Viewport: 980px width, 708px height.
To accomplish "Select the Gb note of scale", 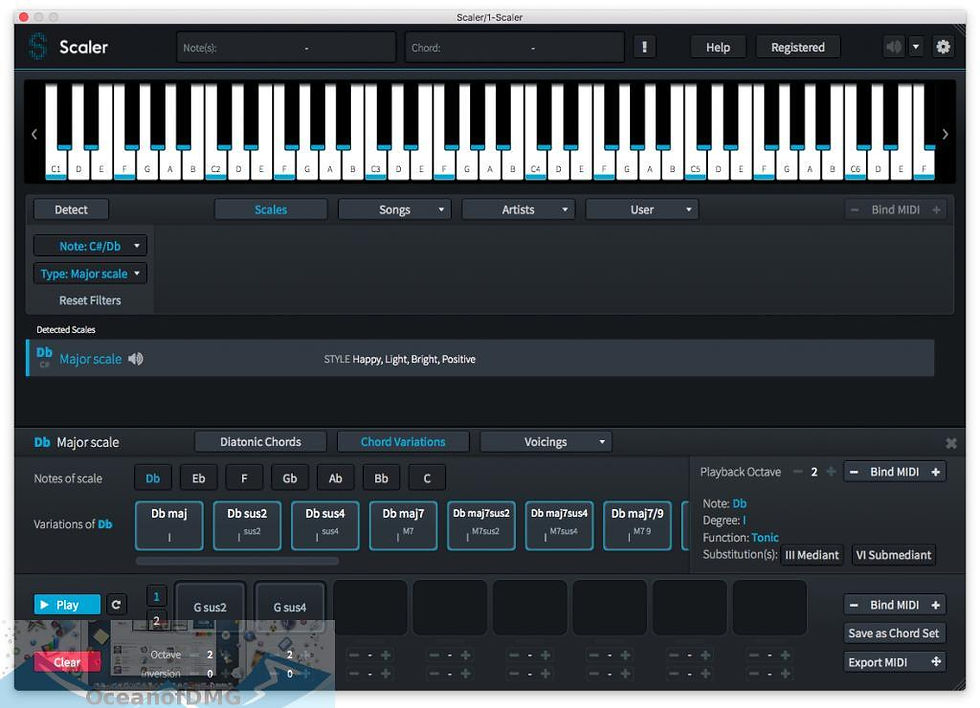I will [x=289, y=478].
